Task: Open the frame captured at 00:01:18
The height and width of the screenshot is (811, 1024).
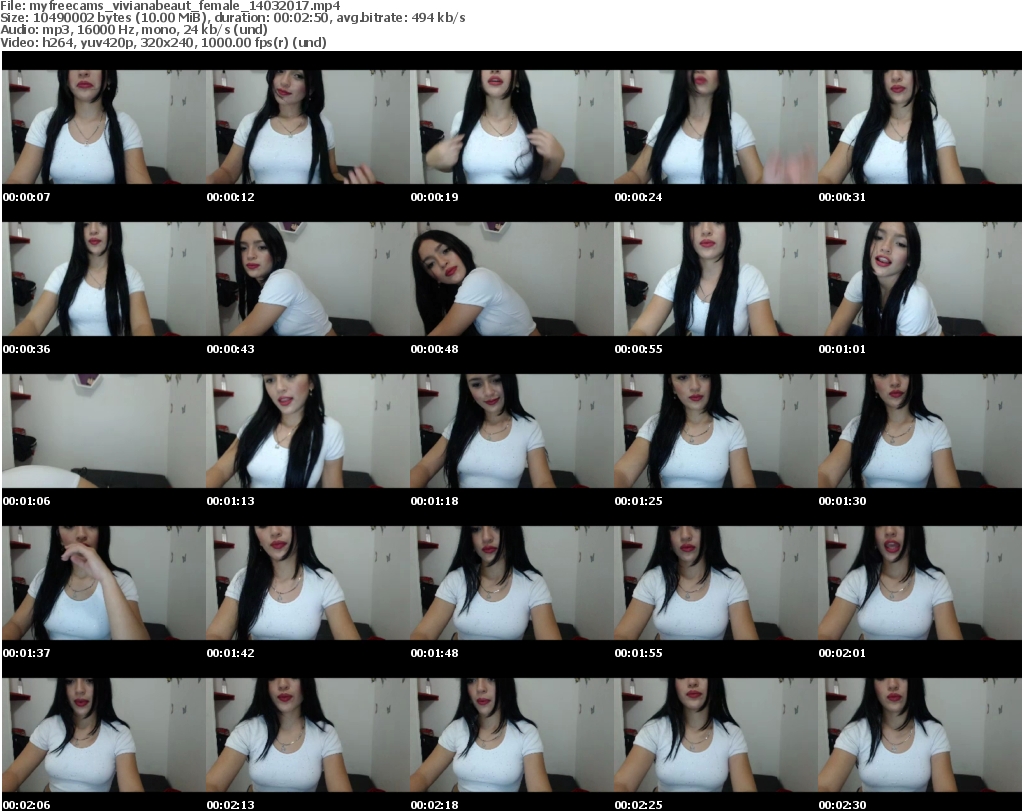Action: point(512,431)
